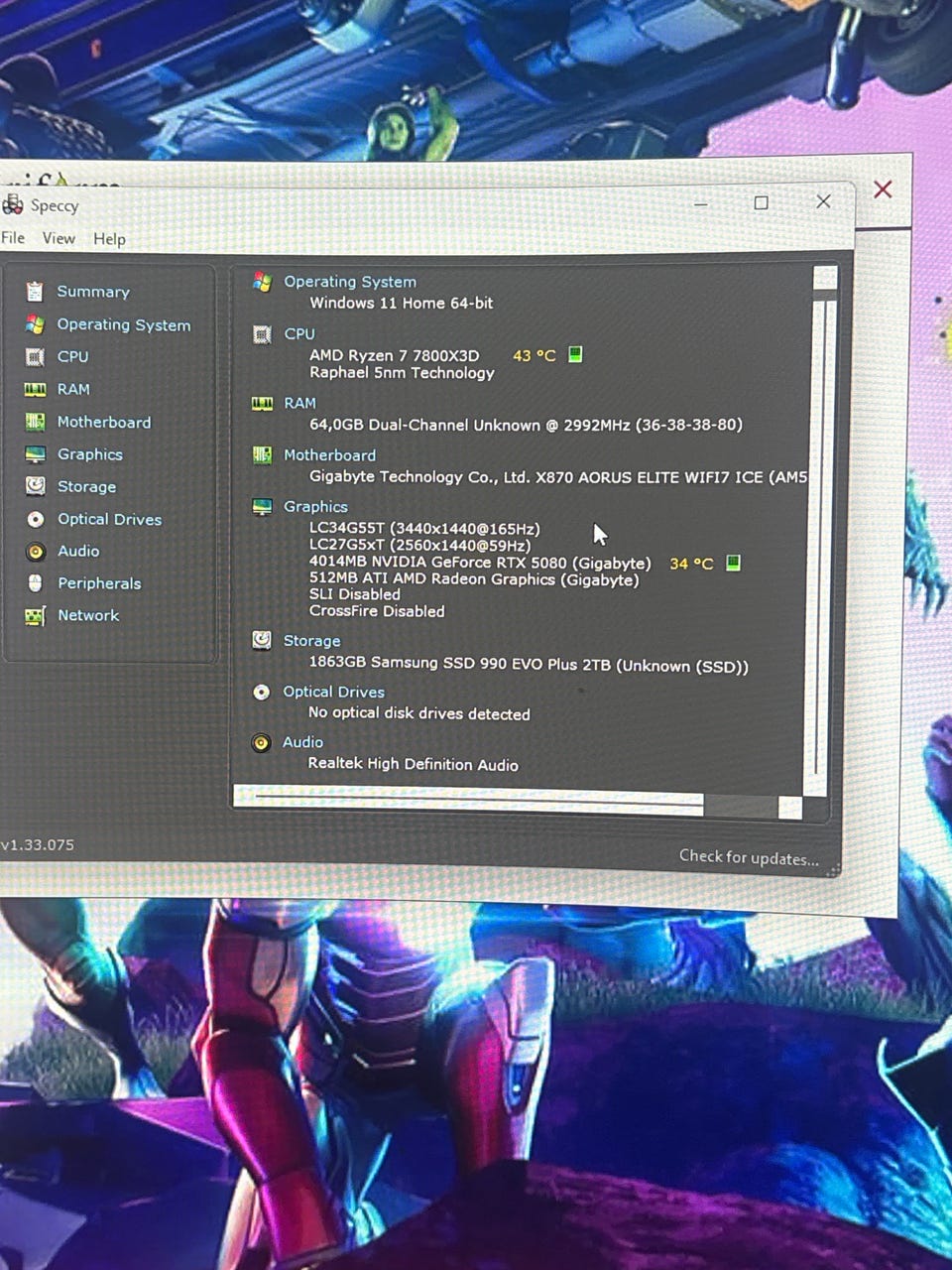Click the 64,0GB Dual-Channel RAM line
Viewport: 952px width, 1270px height.
526,425
